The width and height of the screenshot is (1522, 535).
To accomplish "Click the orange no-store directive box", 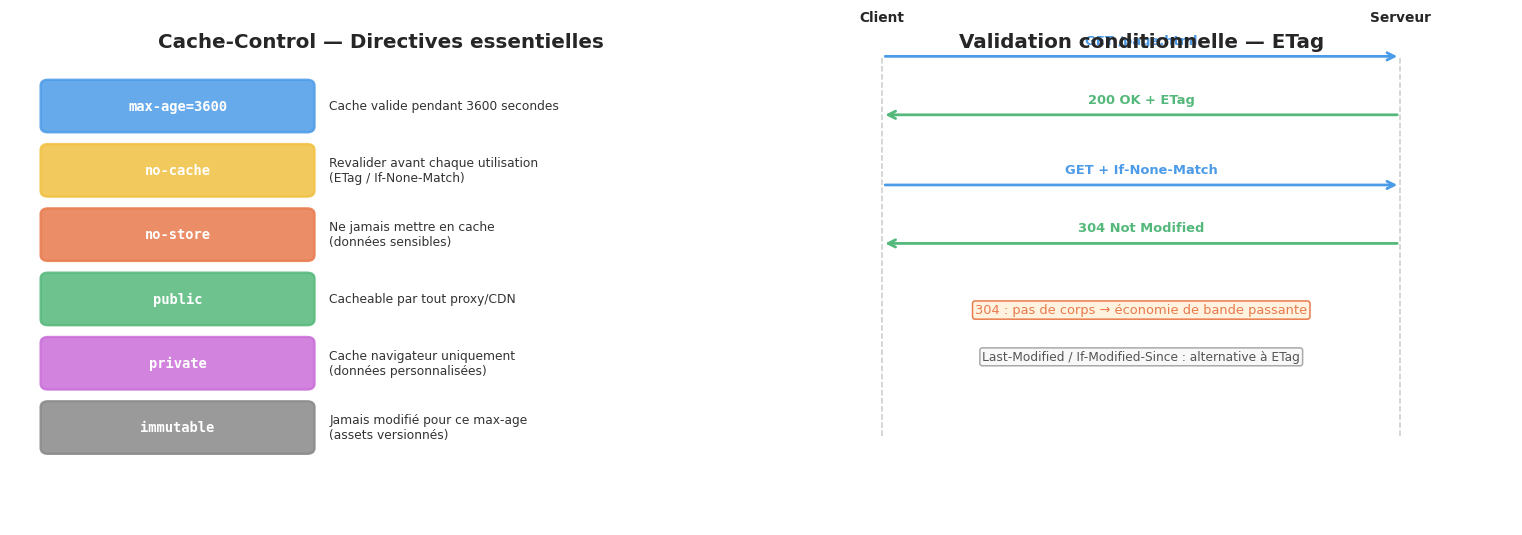I will [x=177, y=235].
